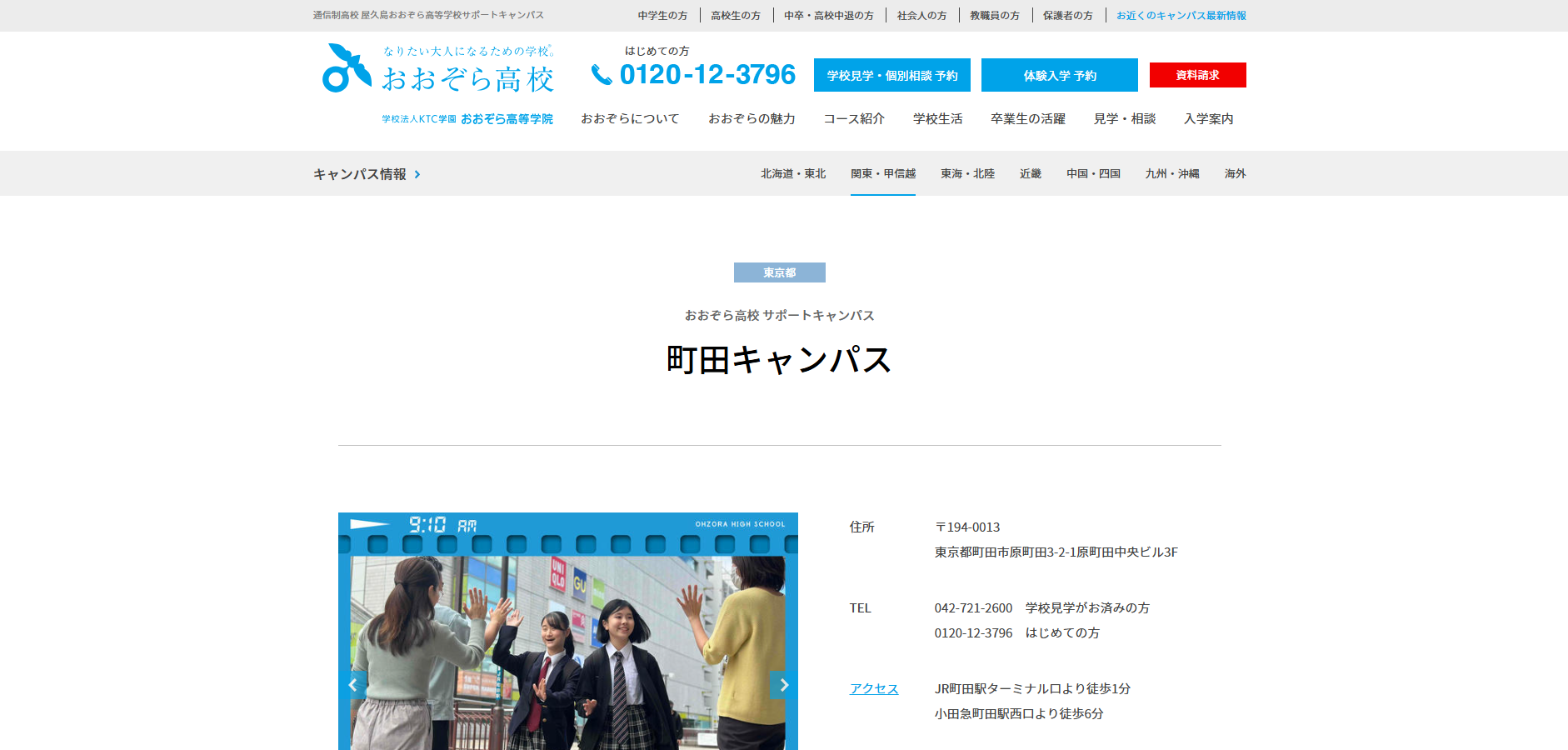Click the campus photo of students high-fiving
Image resolution: width=1568 pixels, height=750 pixels.
pos(567,650)
